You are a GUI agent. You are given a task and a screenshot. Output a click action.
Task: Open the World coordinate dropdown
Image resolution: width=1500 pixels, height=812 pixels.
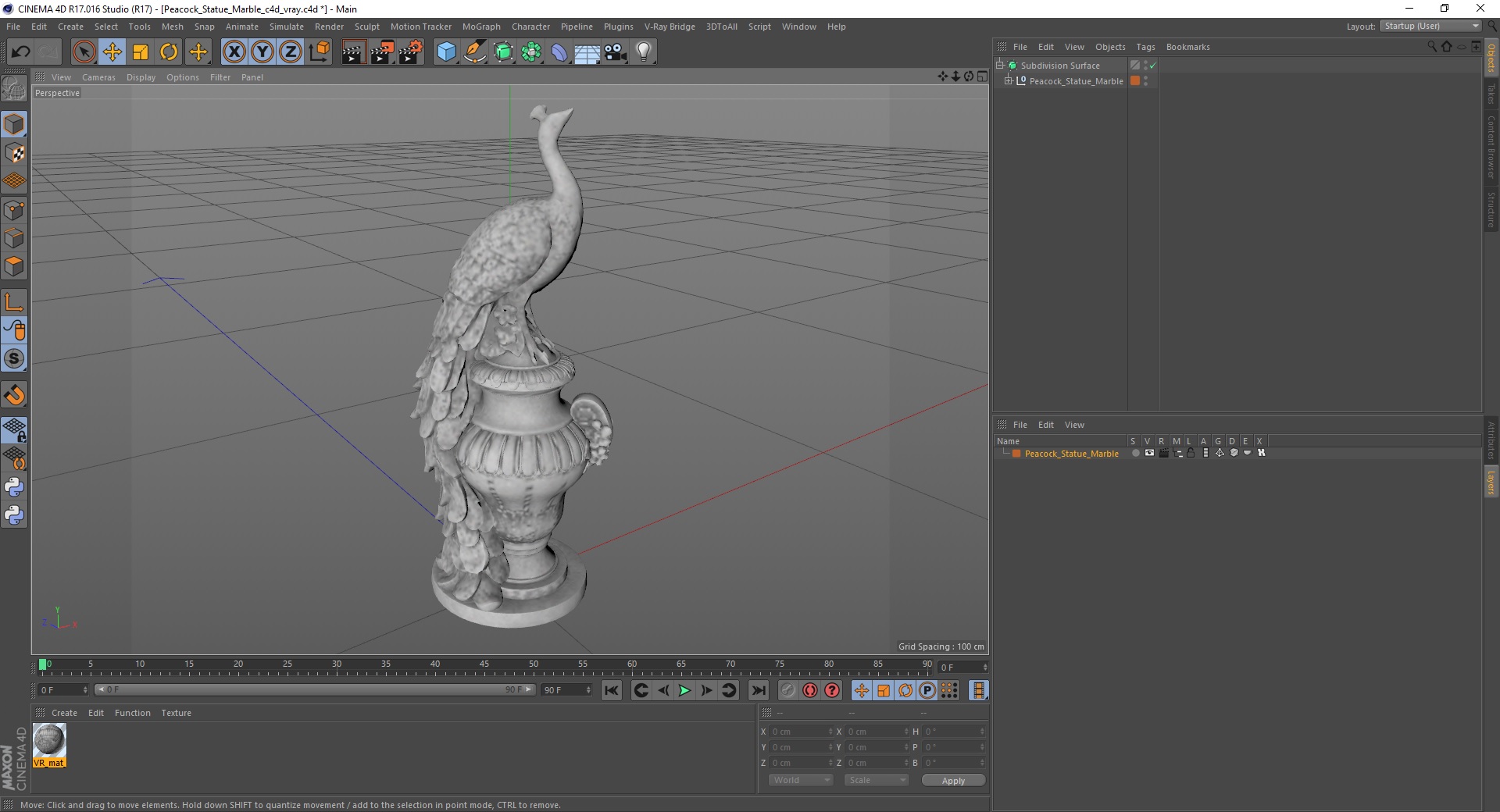[x=801, y=780]
